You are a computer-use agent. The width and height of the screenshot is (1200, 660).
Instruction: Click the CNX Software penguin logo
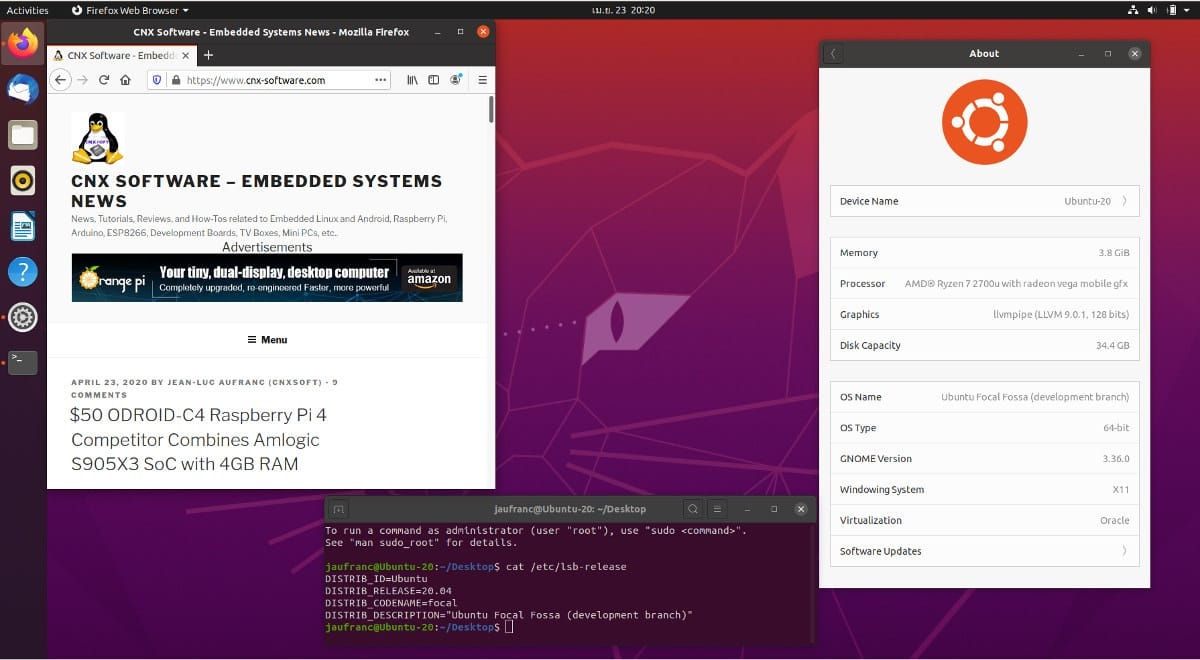coord(98,138)
